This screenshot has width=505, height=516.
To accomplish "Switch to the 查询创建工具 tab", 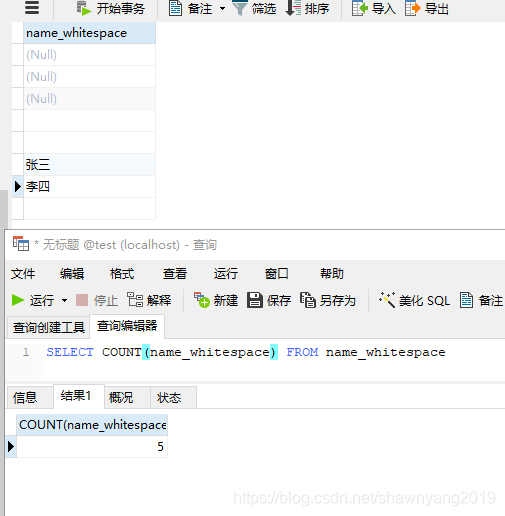I will pos(49,327).
